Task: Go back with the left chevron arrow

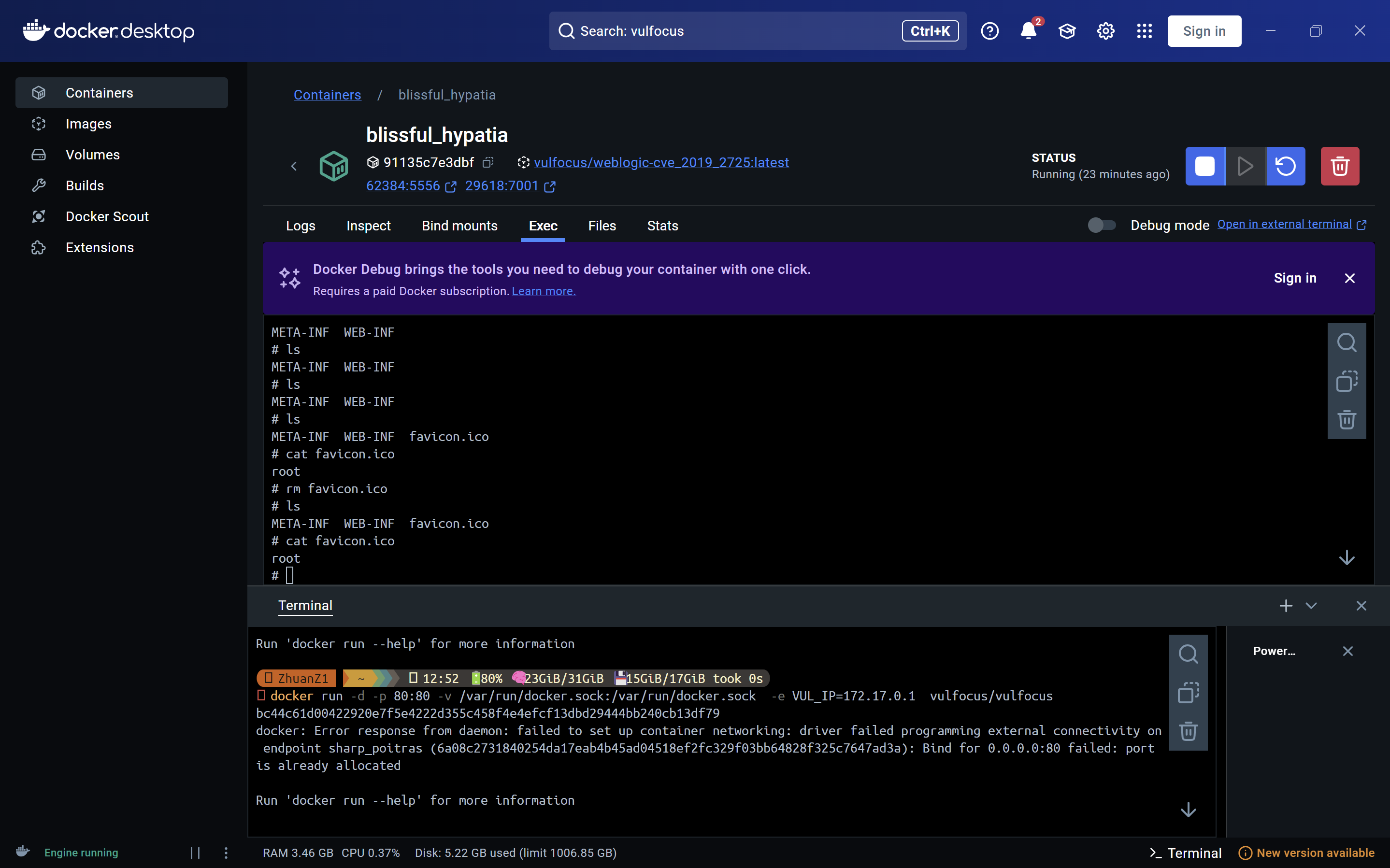Action: [x=294, y=167]
